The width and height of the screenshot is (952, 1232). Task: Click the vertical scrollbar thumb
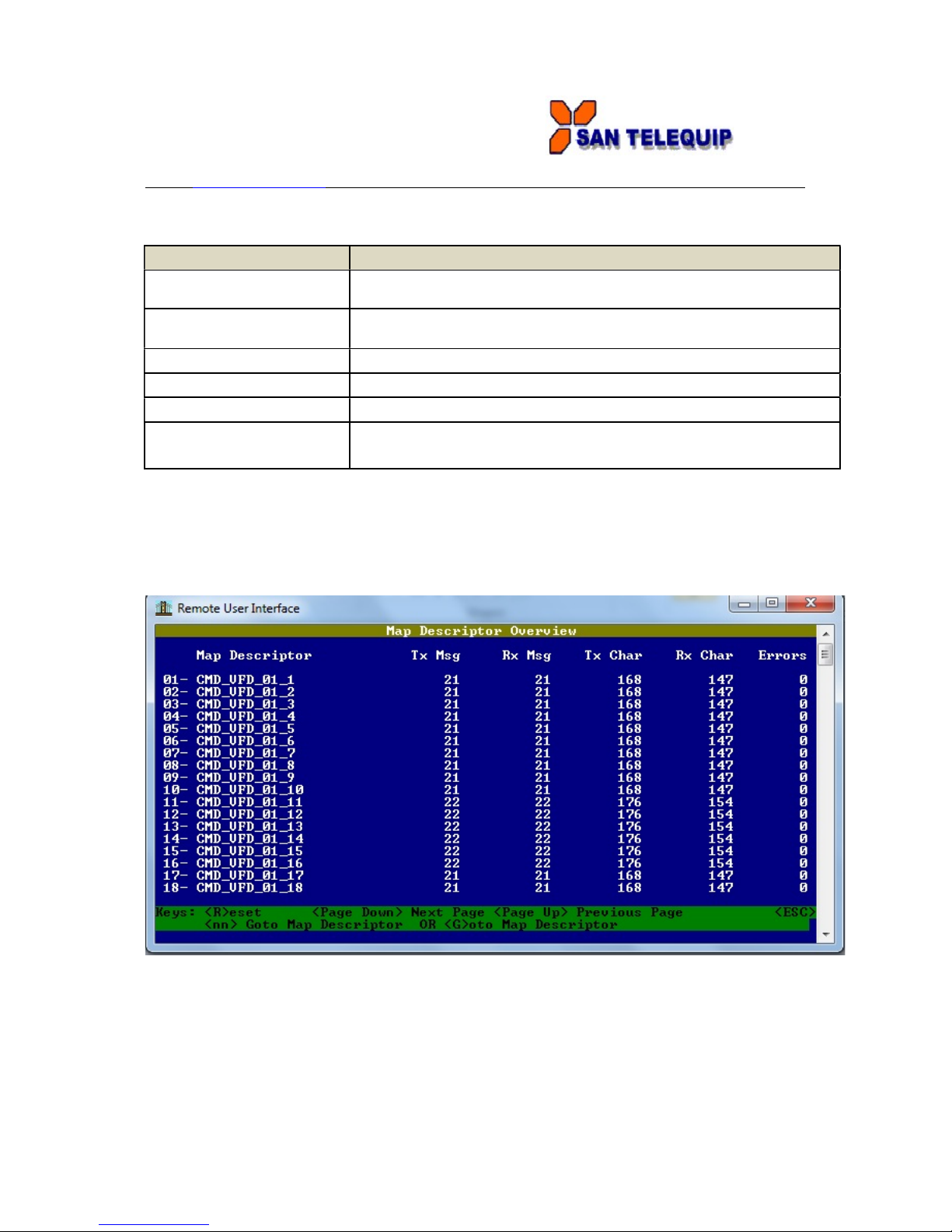click(x=825, y=654)
